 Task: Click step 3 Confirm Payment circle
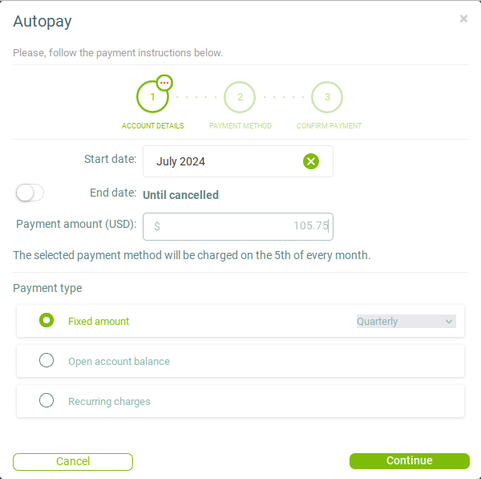pyautogui.click(x=327, y=97)
